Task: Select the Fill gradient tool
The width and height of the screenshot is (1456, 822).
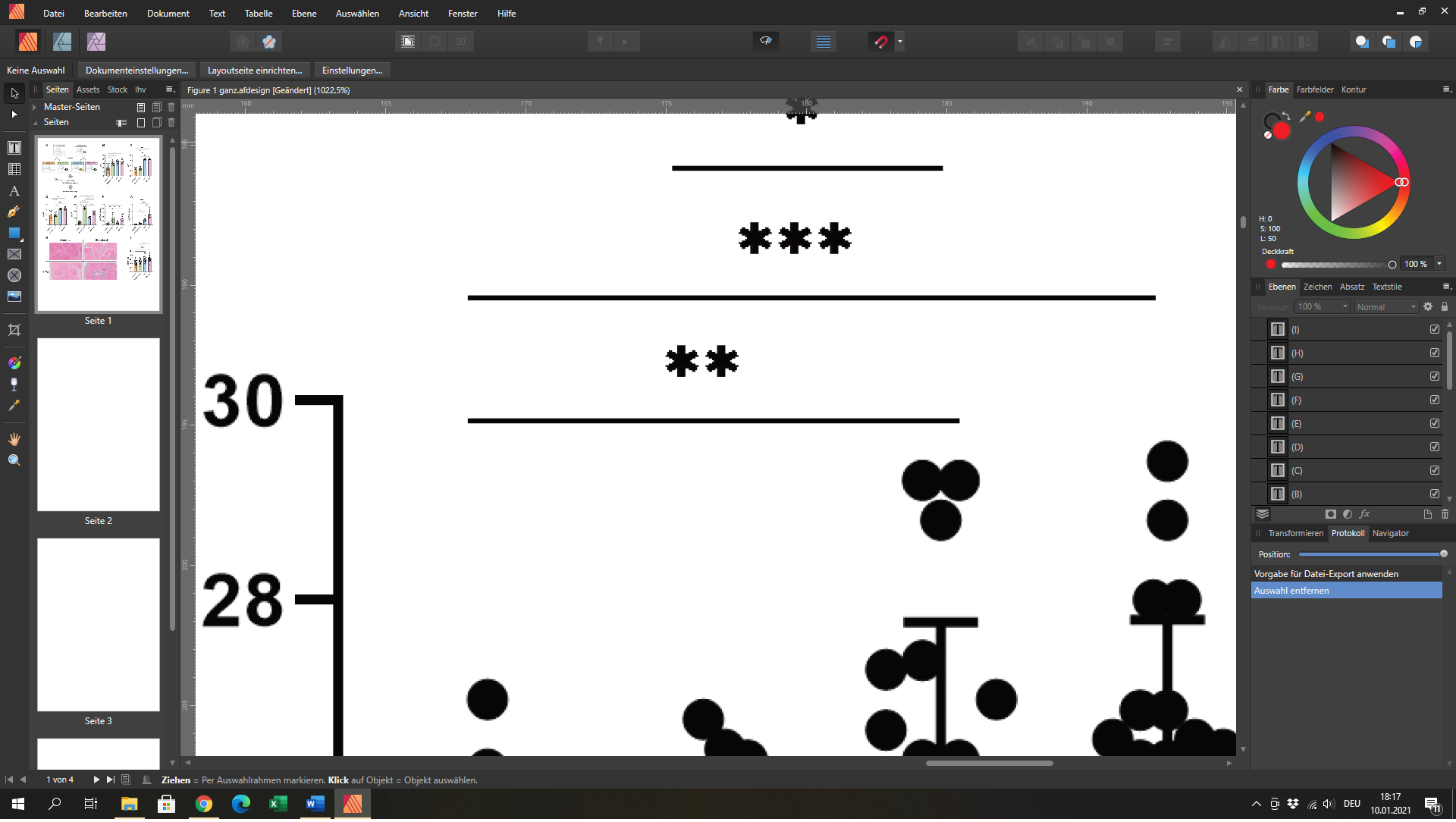Action: (x=14, y=363)
